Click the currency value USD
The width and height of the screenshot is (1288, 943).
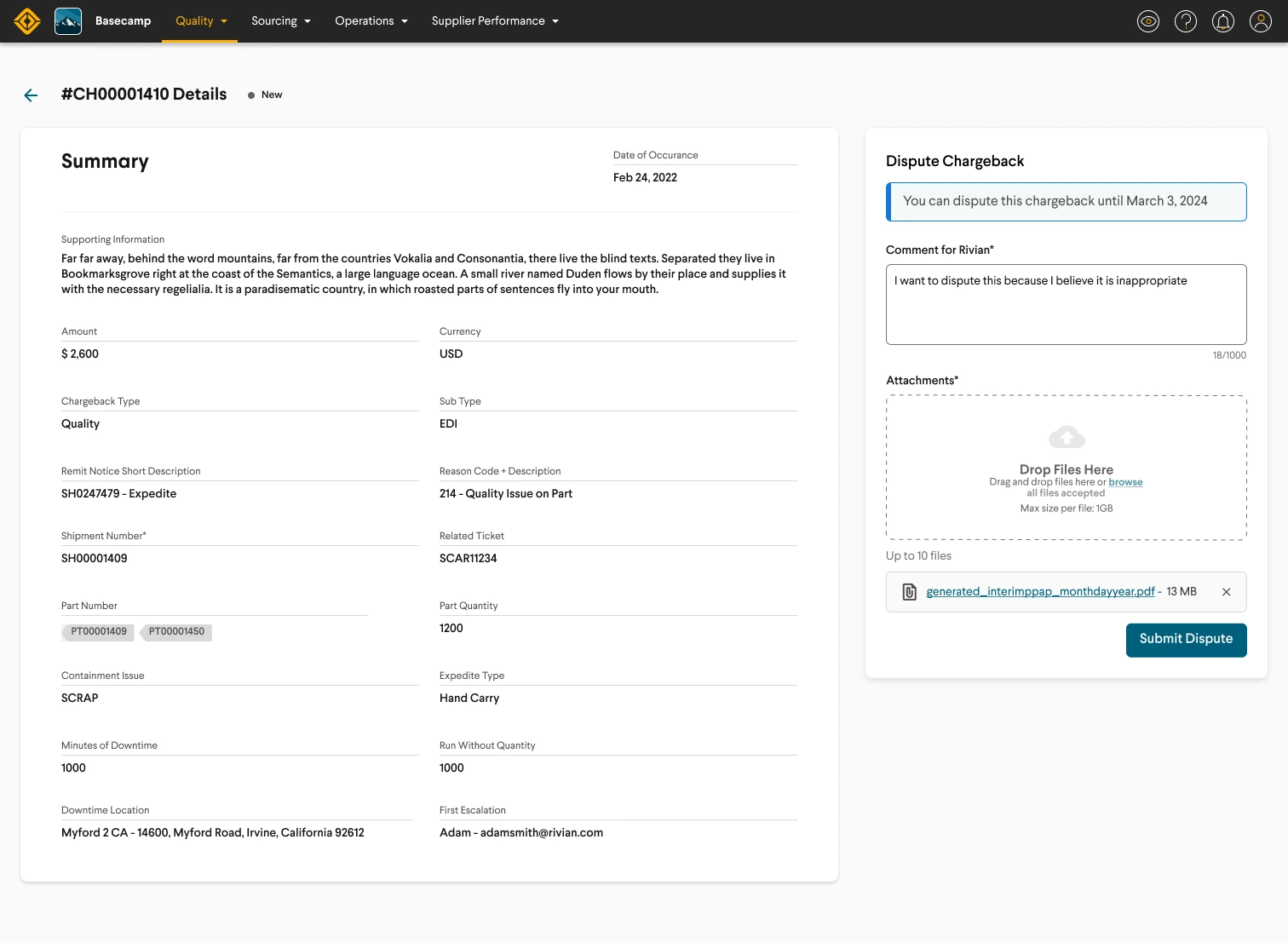[x=451, y=354]
